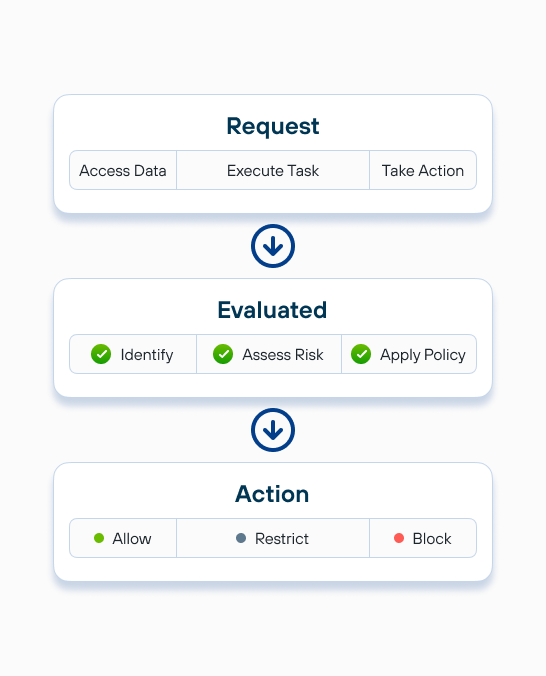Pick the Block option
The width and height of the screenshot is (546, 676).
click(423, 538)
